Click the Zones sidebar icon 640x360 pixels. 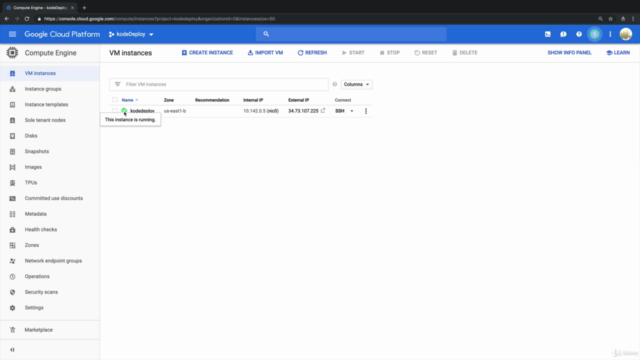pos(12,245)
